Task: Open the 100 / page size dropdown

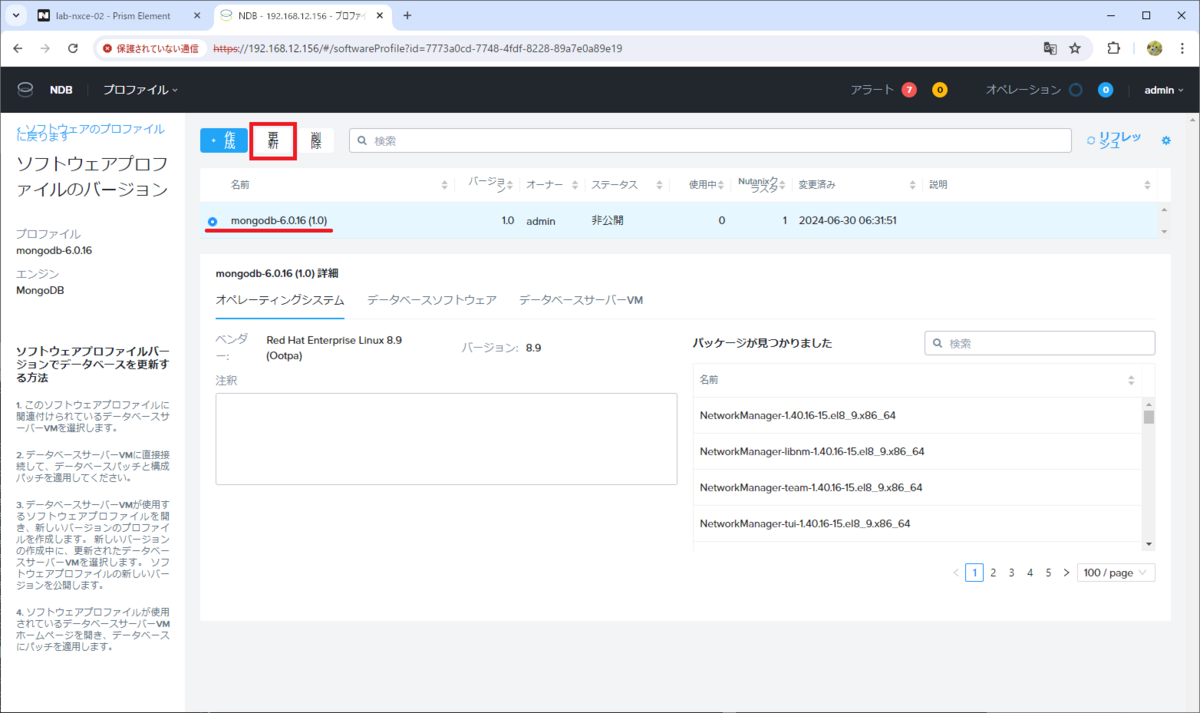Action: point(1116,573)
